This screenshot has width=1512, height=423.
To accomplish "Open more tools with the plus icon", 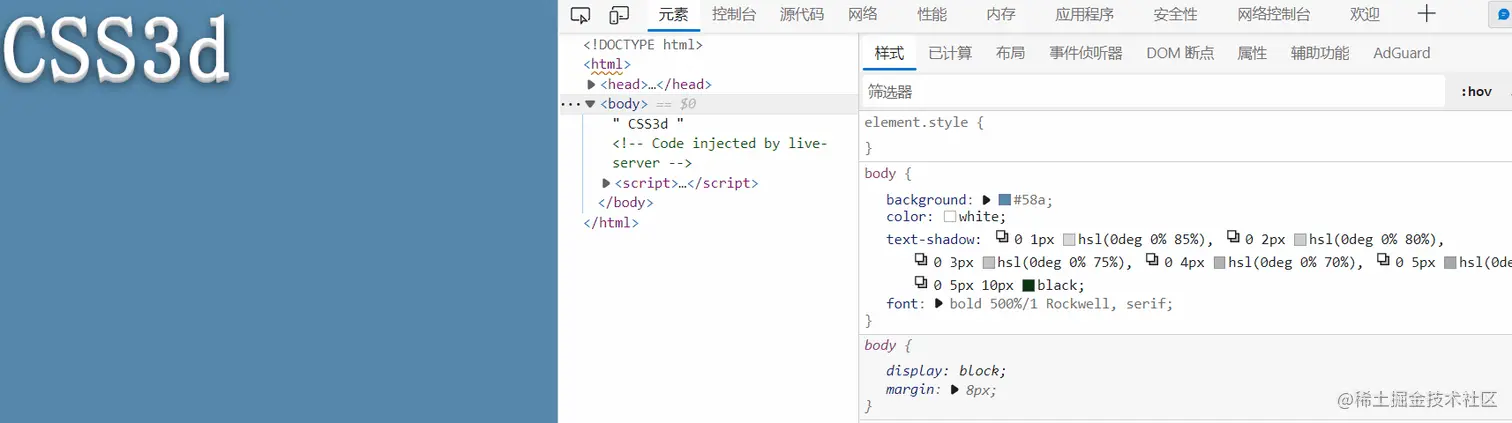I will (x=1427, y=14).
